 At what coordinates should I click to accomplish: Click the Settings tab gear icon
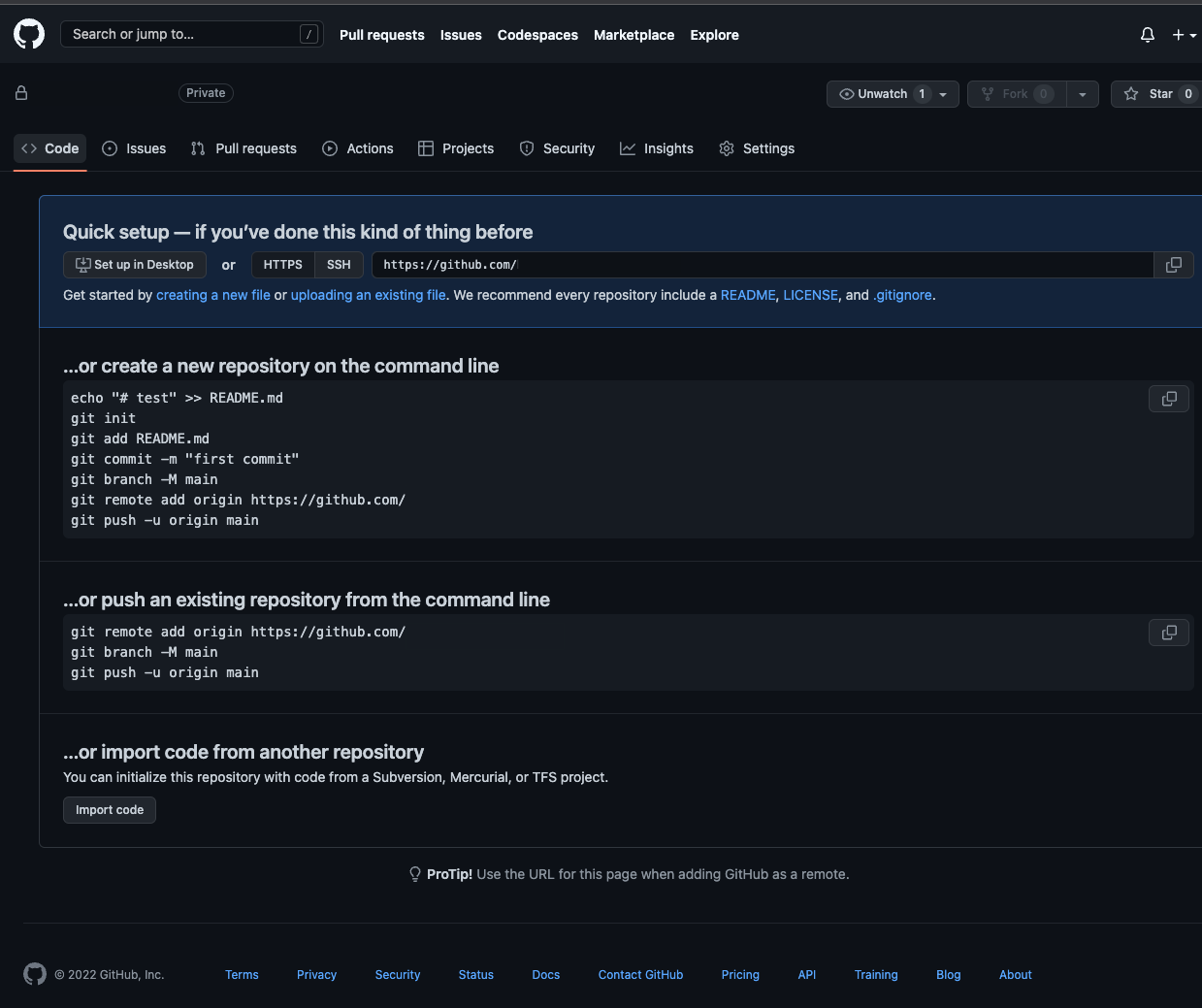pos(727,148)
